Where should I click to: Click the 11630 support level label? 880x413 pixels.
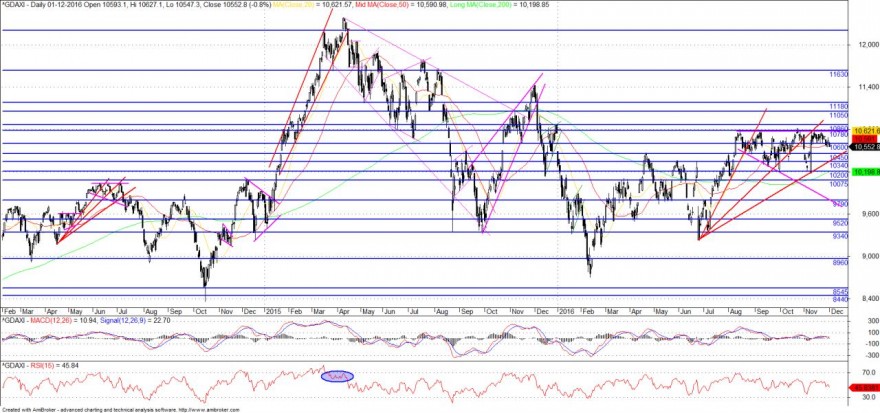coord(838,74)
